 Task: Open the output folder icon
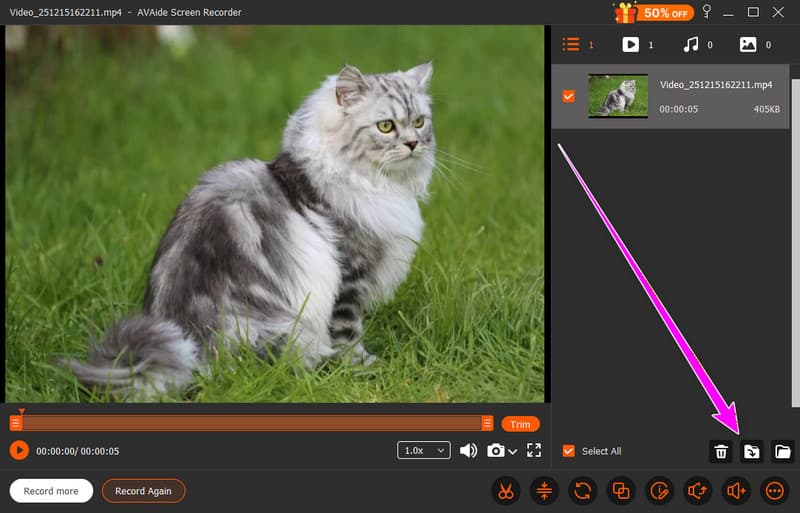click(783, 451)
